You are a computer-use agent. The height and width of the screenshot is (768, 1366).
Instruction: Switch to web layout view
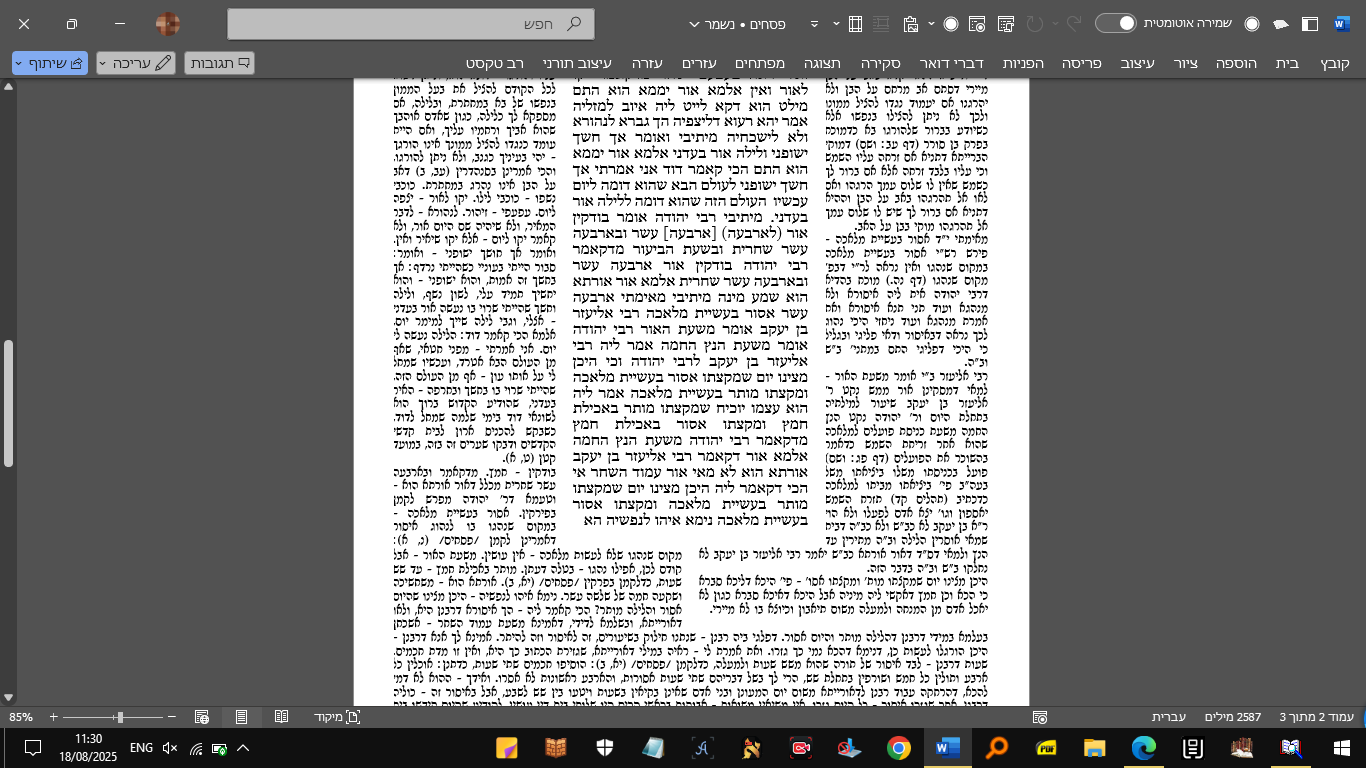click(202, 717)
